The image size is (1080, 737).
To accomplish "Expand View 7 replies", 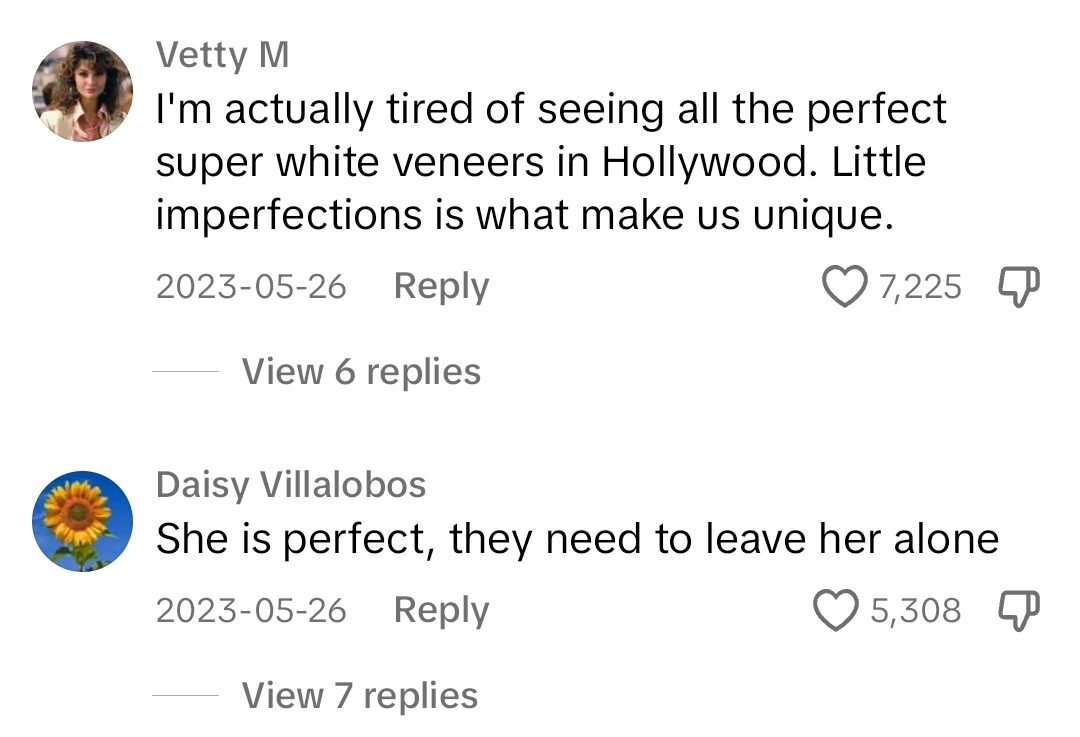I will [x=360, y=696].
